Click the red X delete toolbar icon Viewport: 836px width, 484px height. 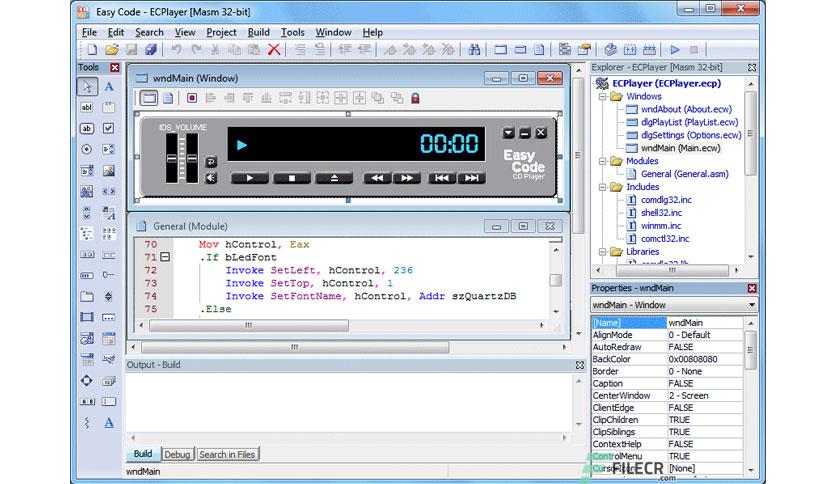(274, 50)
